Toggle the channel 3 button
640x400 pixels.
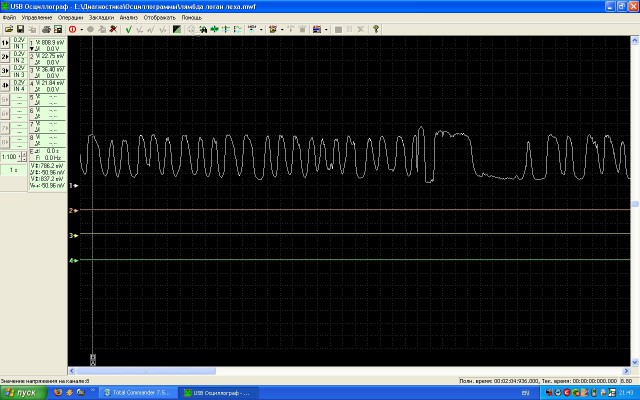coord(5,71)
